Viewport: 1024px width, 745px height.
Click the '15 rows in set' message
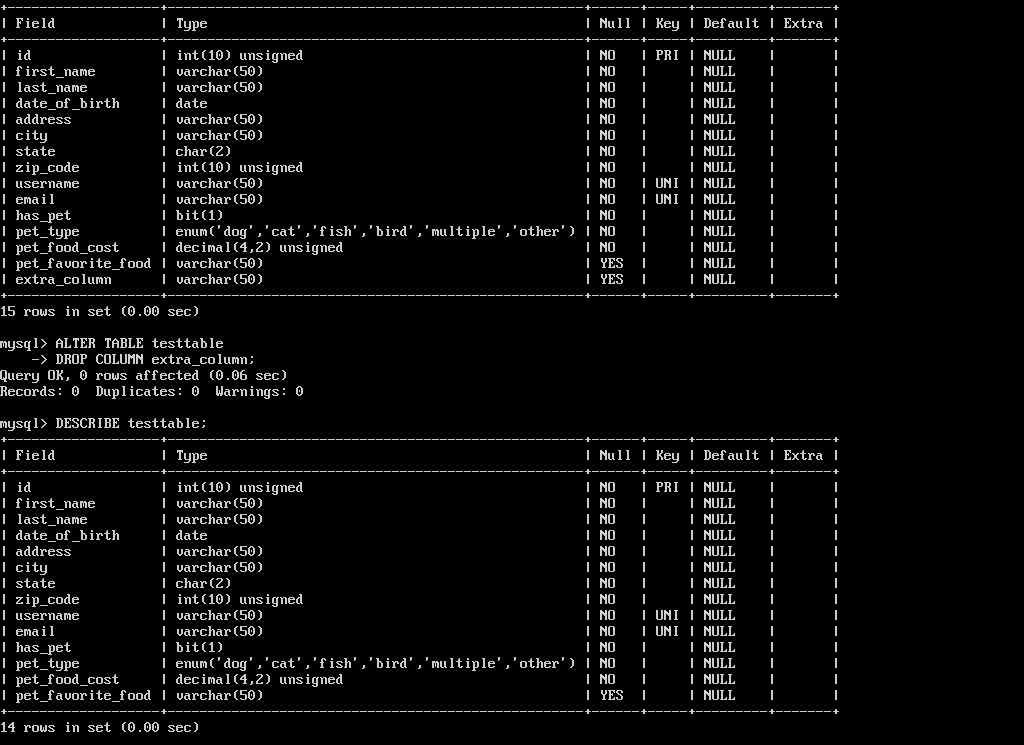point(99,311)
